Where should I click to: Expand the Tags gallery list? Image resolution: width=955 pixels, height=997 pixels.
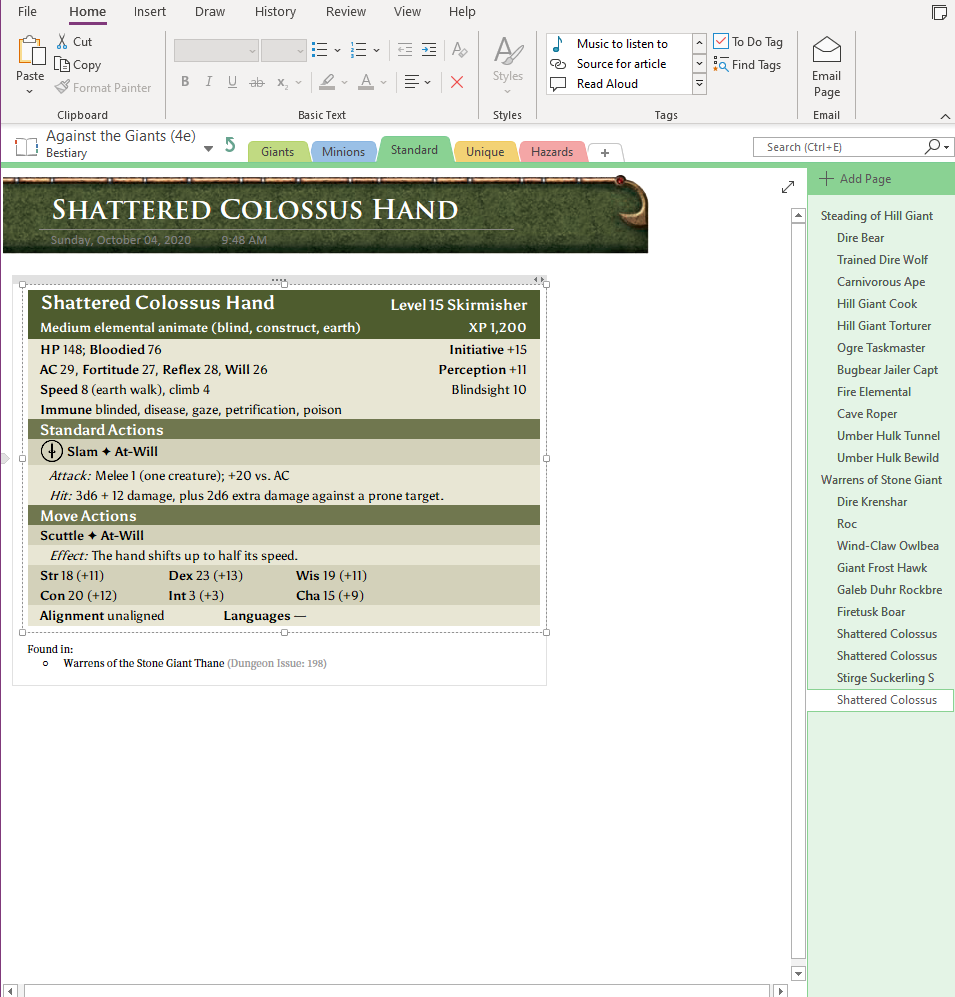pyautogui.click(x=699, y=83)
